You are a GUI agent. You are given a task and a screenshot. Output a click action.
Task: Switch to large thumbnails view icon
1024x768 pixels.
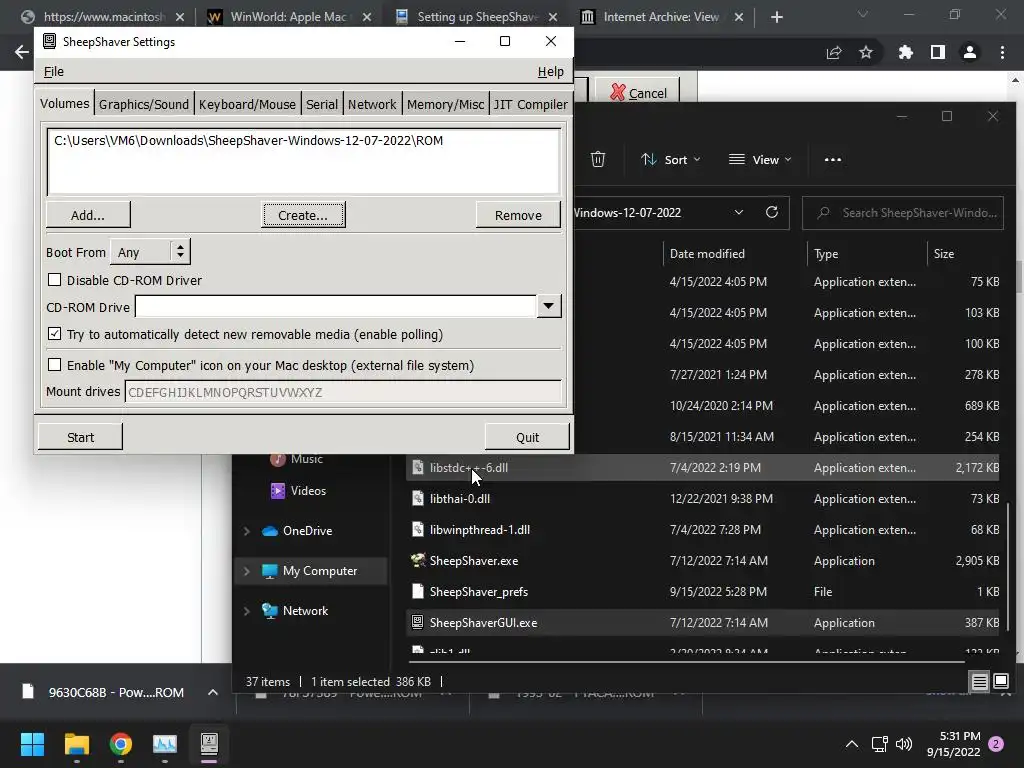1000,681
